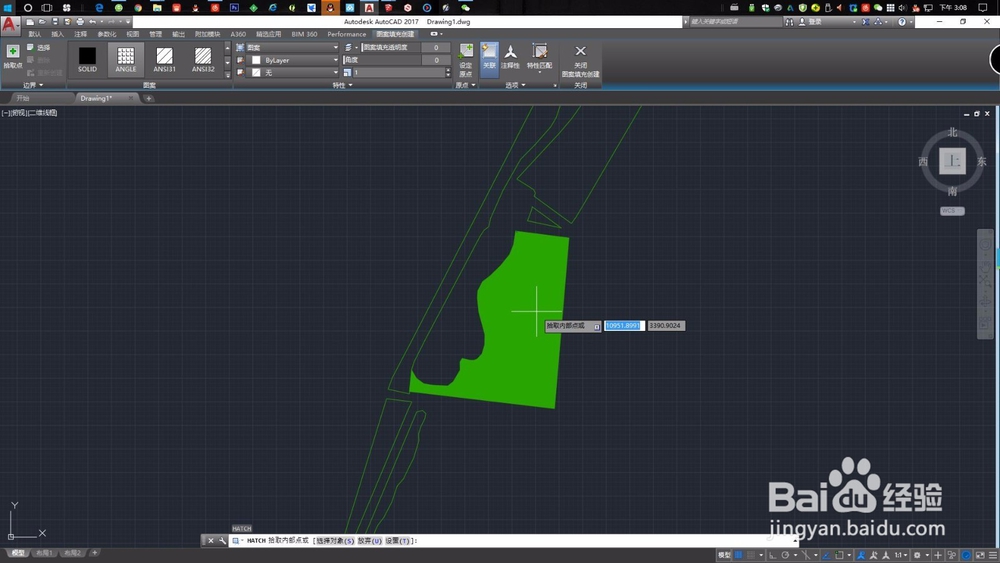Open the Performance ribbon tab

pos(346,34)
